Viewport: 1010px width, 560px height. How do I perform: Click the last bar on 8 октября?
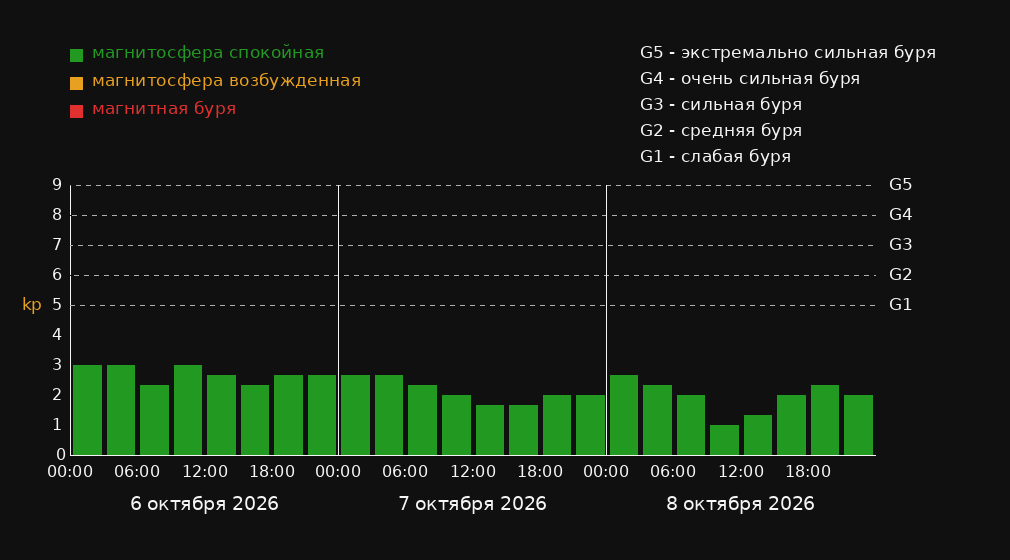[858, 425]
